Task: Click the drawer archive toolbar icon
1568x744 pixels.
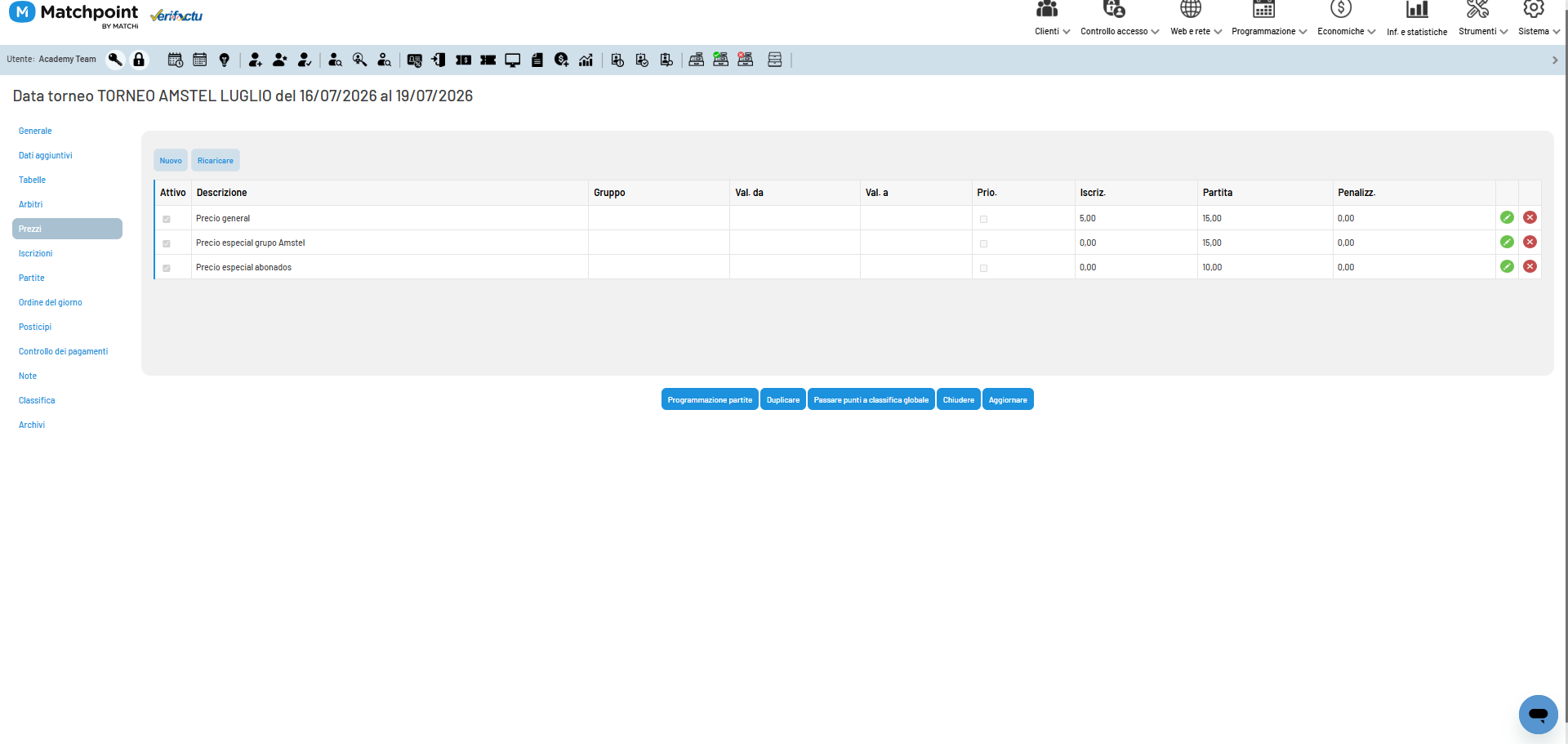Action: point(775,60)
